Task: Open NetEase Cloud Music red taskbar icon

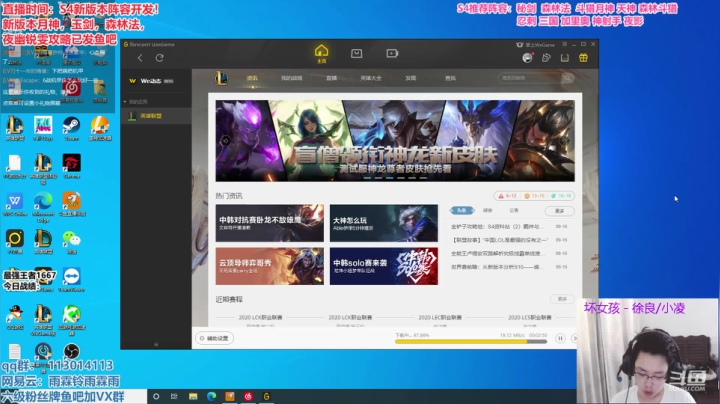Action: (248, 396)
